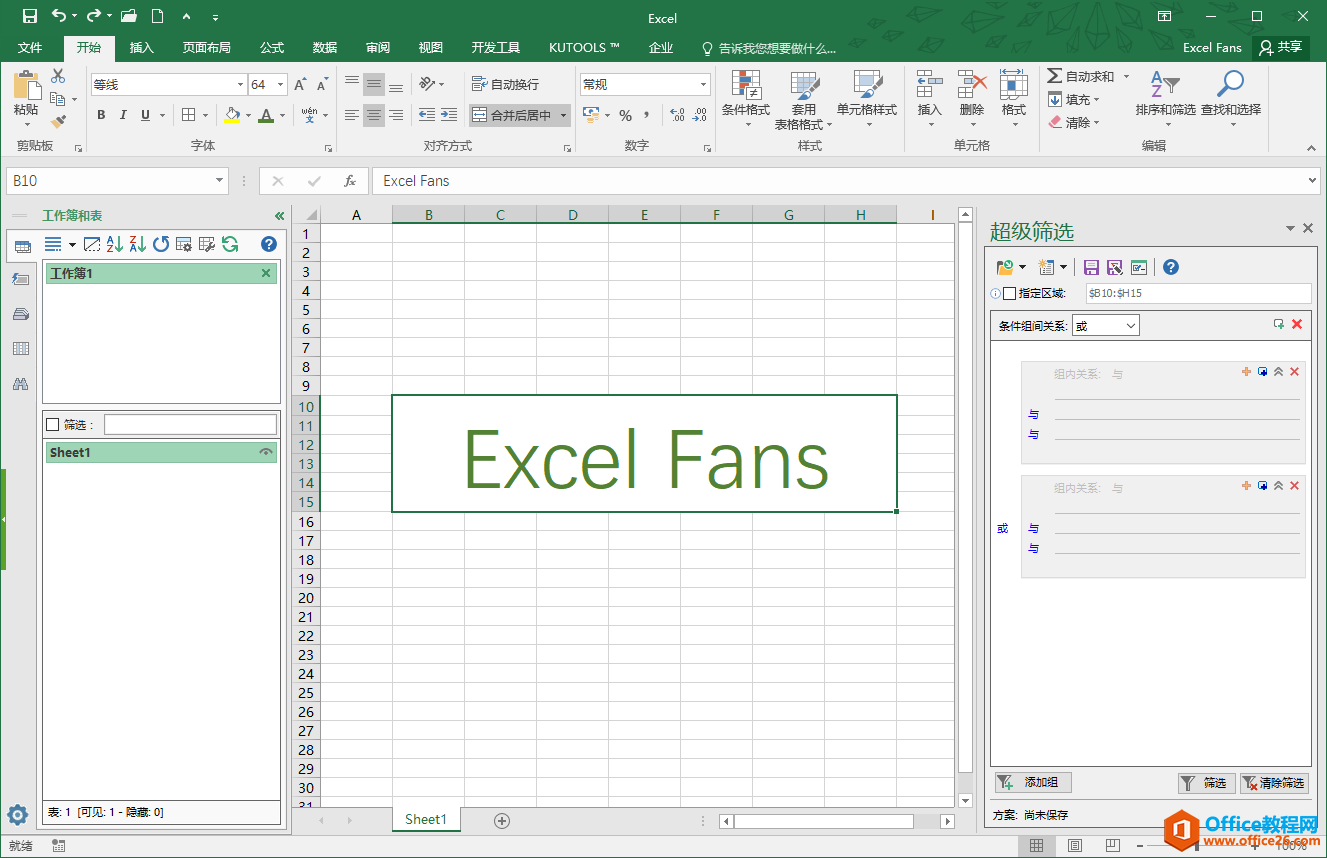Tick the 指定区域 checkbox in Super Filter
Image resolution: width=1327 pixels, height=858 pixels.
[1009, 293]
